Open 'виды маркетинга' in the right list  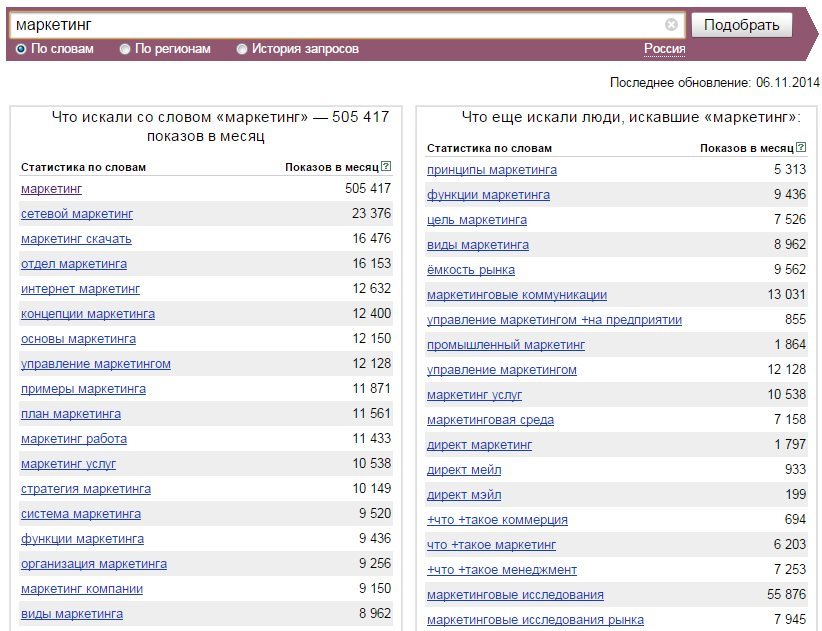478,245
